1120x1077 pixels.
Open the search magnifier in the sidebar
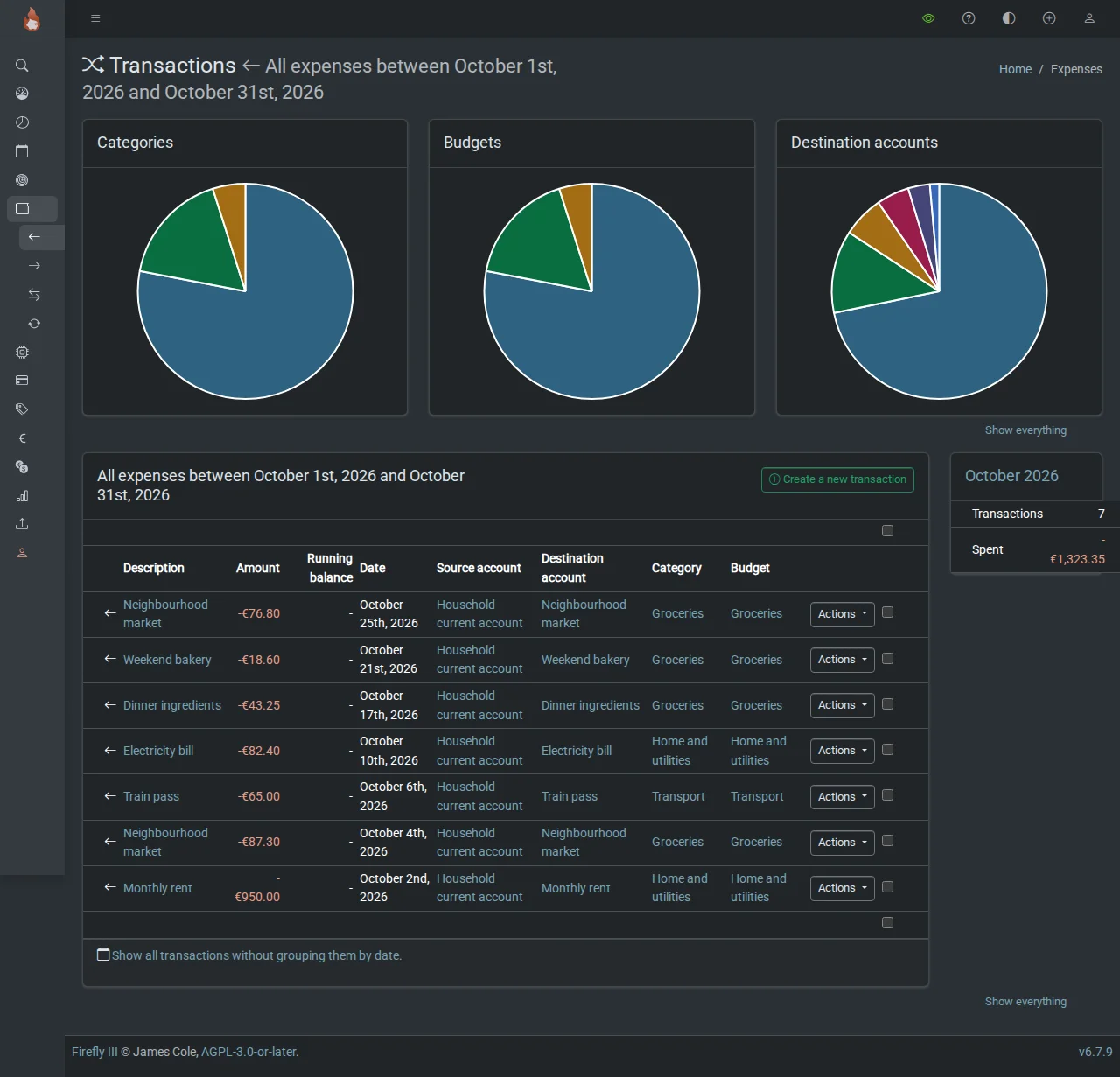tap(22, 66)
